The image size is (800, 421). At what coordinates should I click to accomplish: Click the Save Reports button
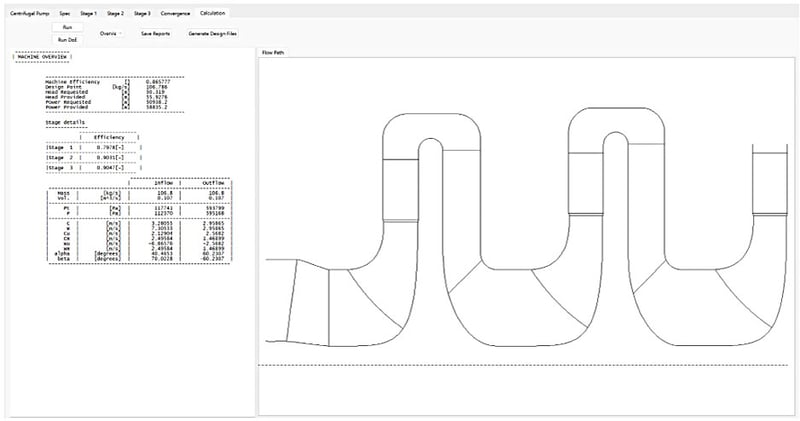(155, 33)
